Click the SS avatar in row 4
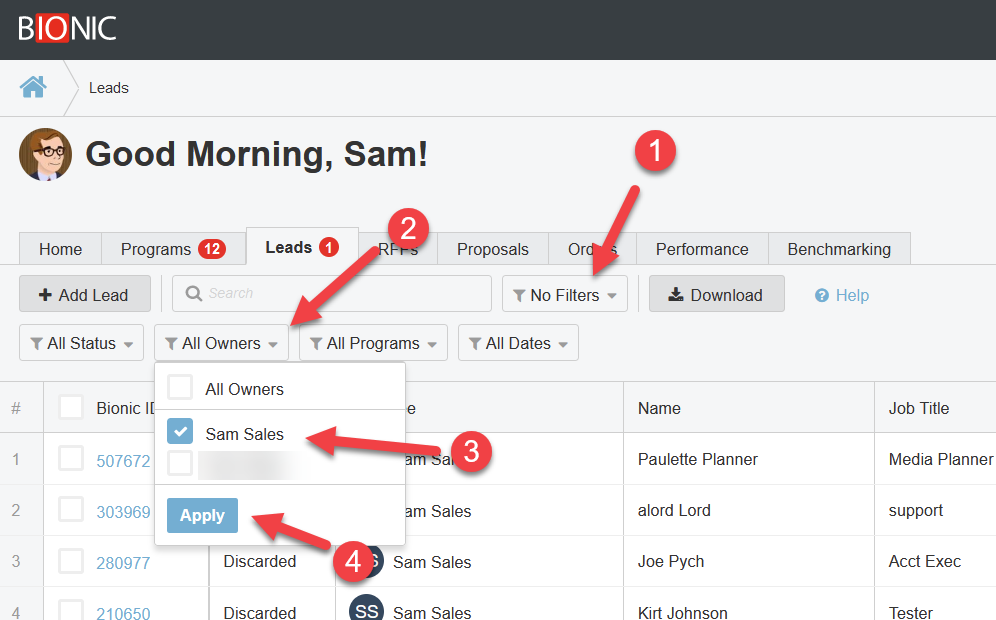 [366, 611]
